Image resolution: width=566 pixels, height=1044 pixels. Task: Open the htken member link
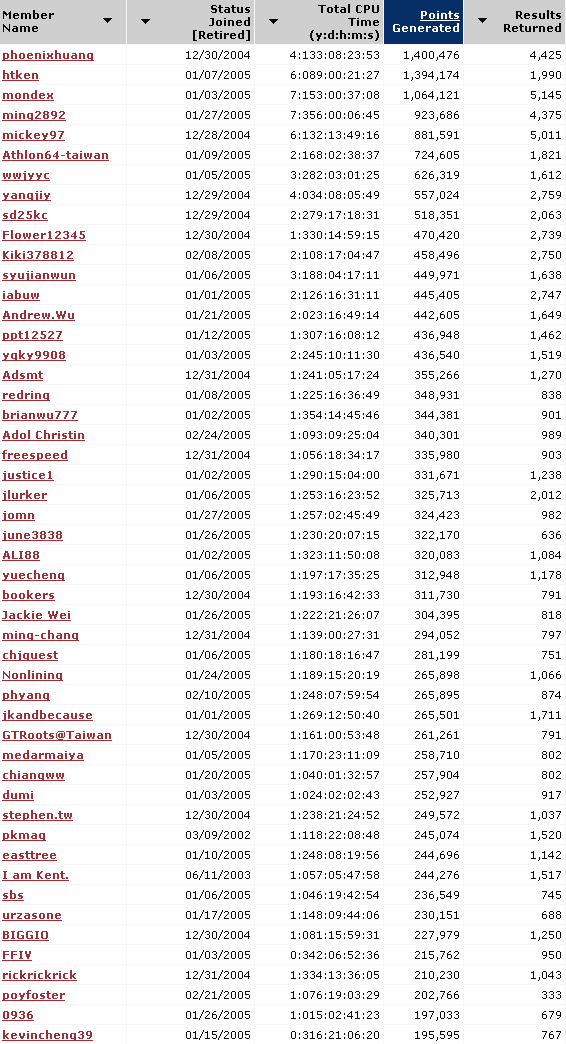click(21, 75)
